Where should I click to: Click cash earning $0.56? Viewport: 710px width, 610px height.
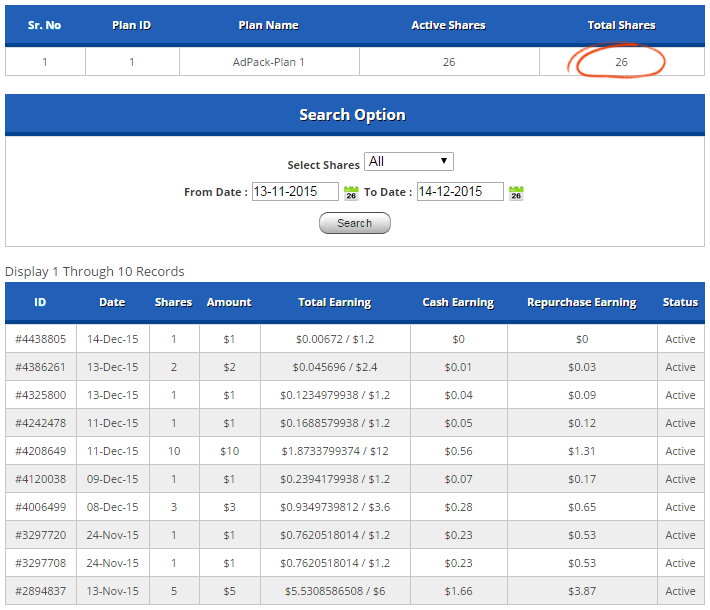[458, 451]
